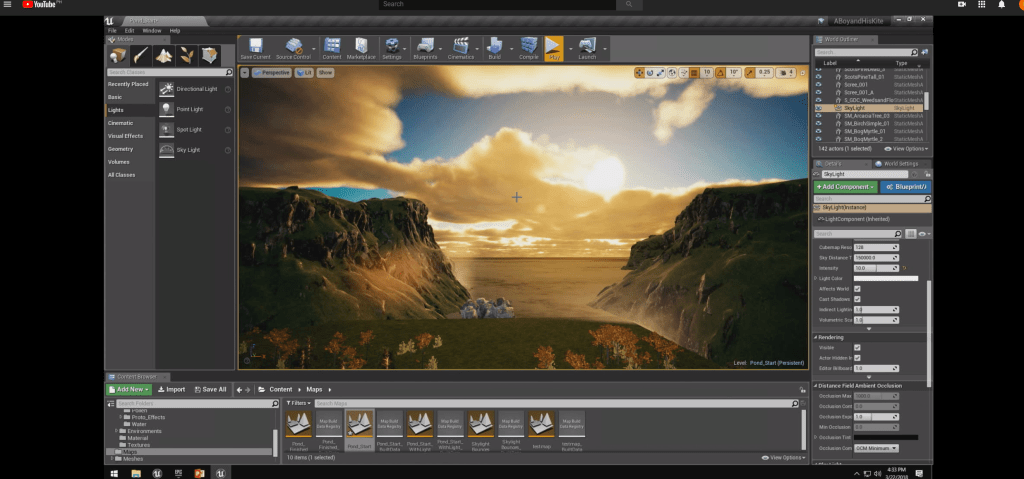Toggle the Affects World checkbox
The width and height of the screenshot is (1024, 479).
pos(857,289)
